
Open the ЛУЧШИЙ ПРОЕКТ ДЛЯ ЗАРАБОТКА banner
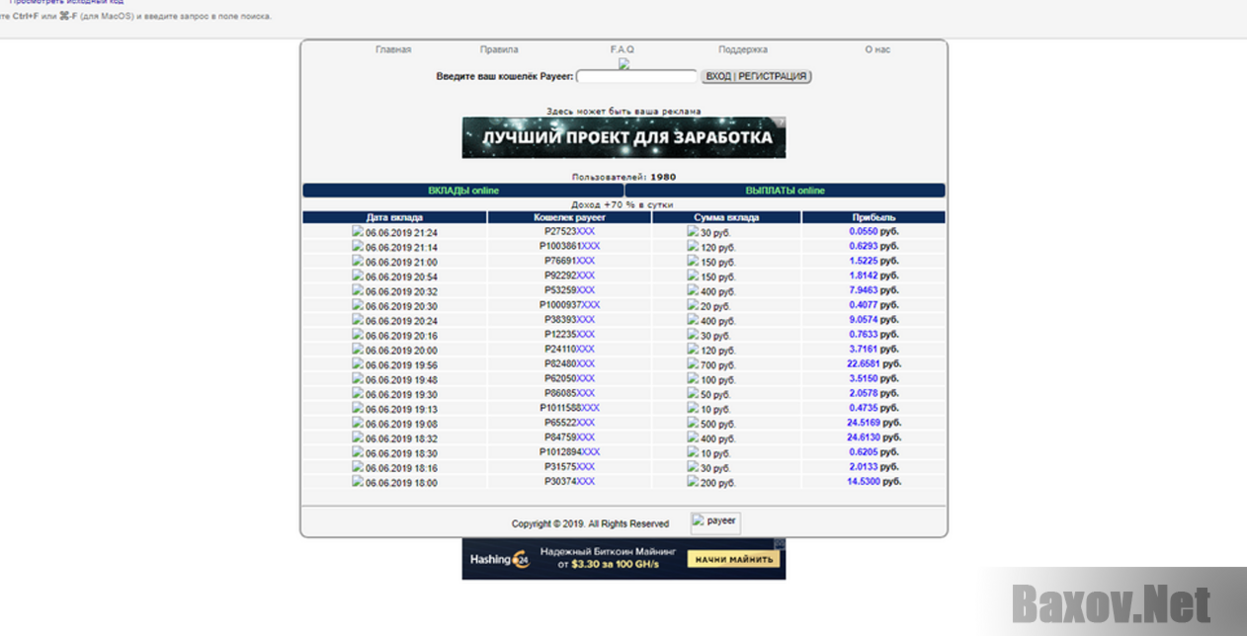pyautogui.click(x=624, y=137)
